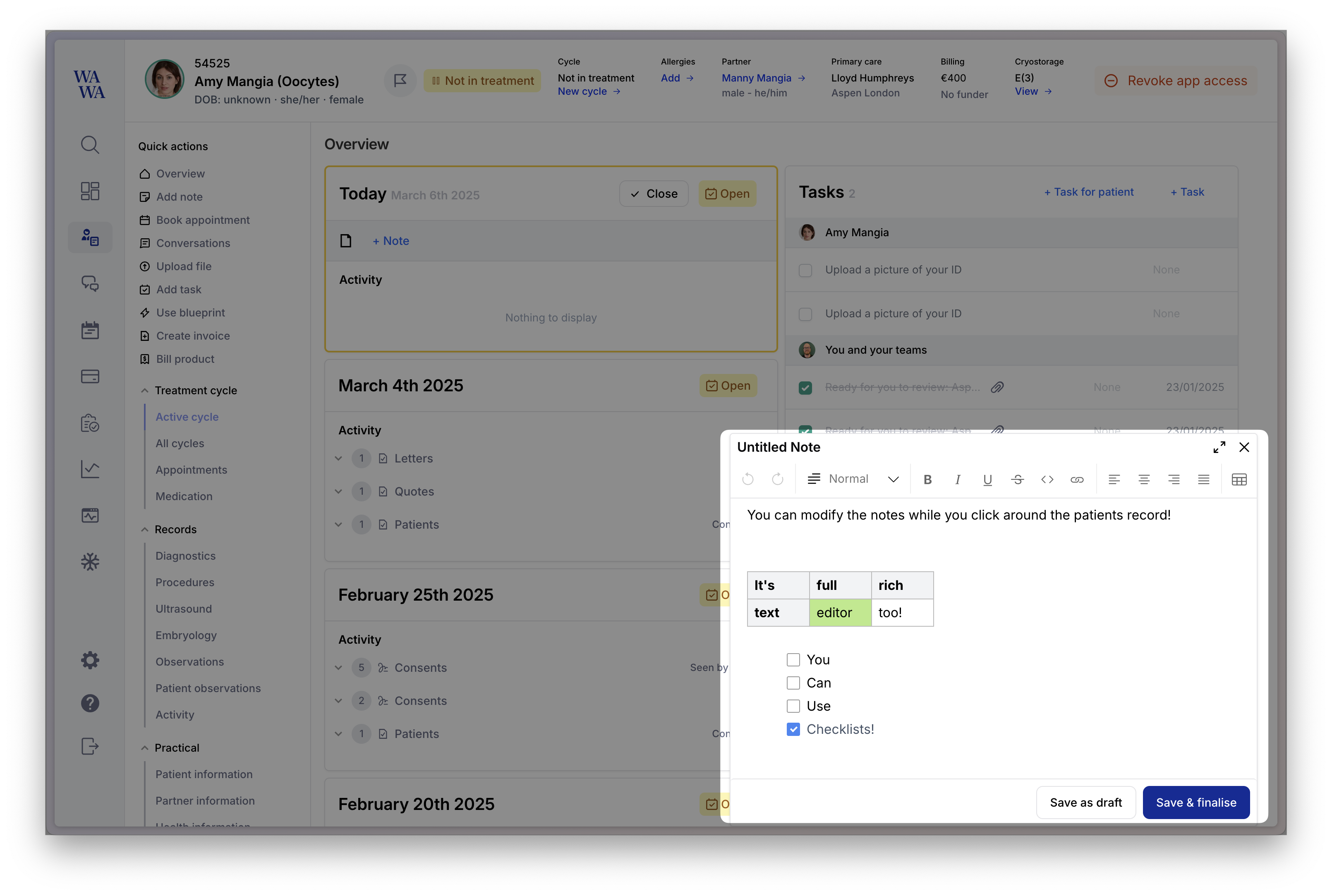Collapse the Treatment cycle section
The image size is (1332, 896).
point(144,390)
